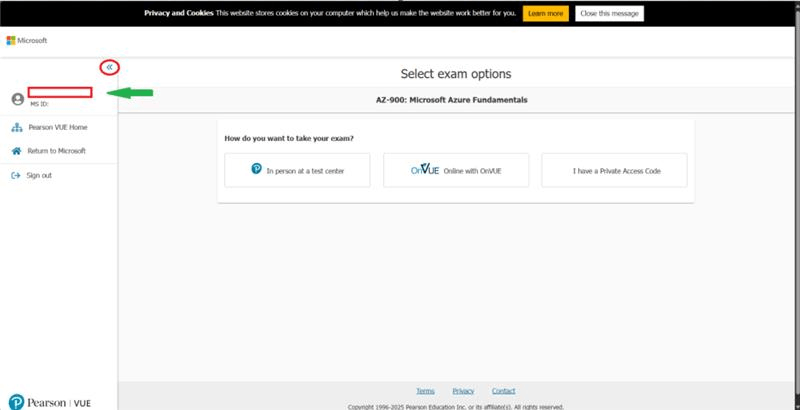Click the How do you want to take your exam? text
The width and height of the screenshot is (800, 410).
pos(289,138)
